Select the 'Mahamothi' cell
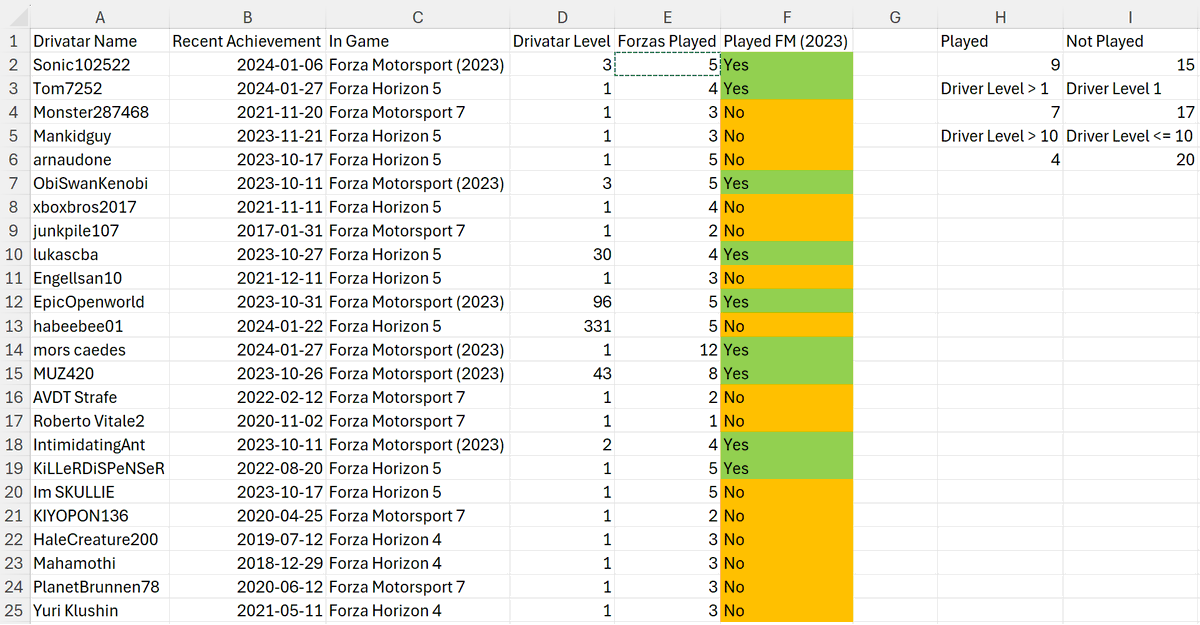 coord(100,563)
